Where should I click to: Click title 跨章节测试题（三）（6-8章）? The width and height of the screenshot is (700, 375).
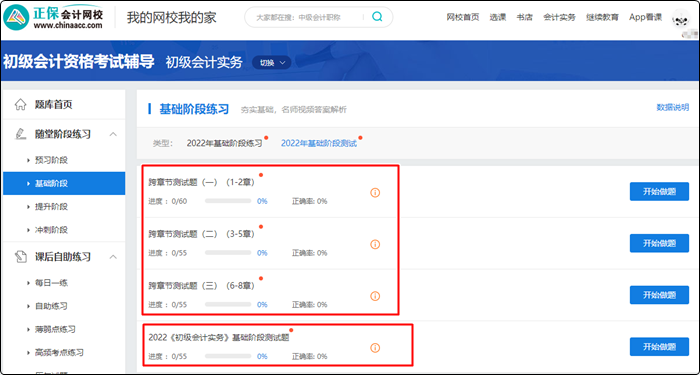click(202, 286)
